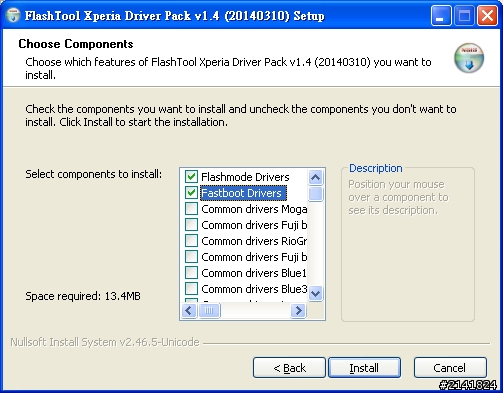The image size is (503, 393).
Task: Close the setup window
Action: (487, 16)
